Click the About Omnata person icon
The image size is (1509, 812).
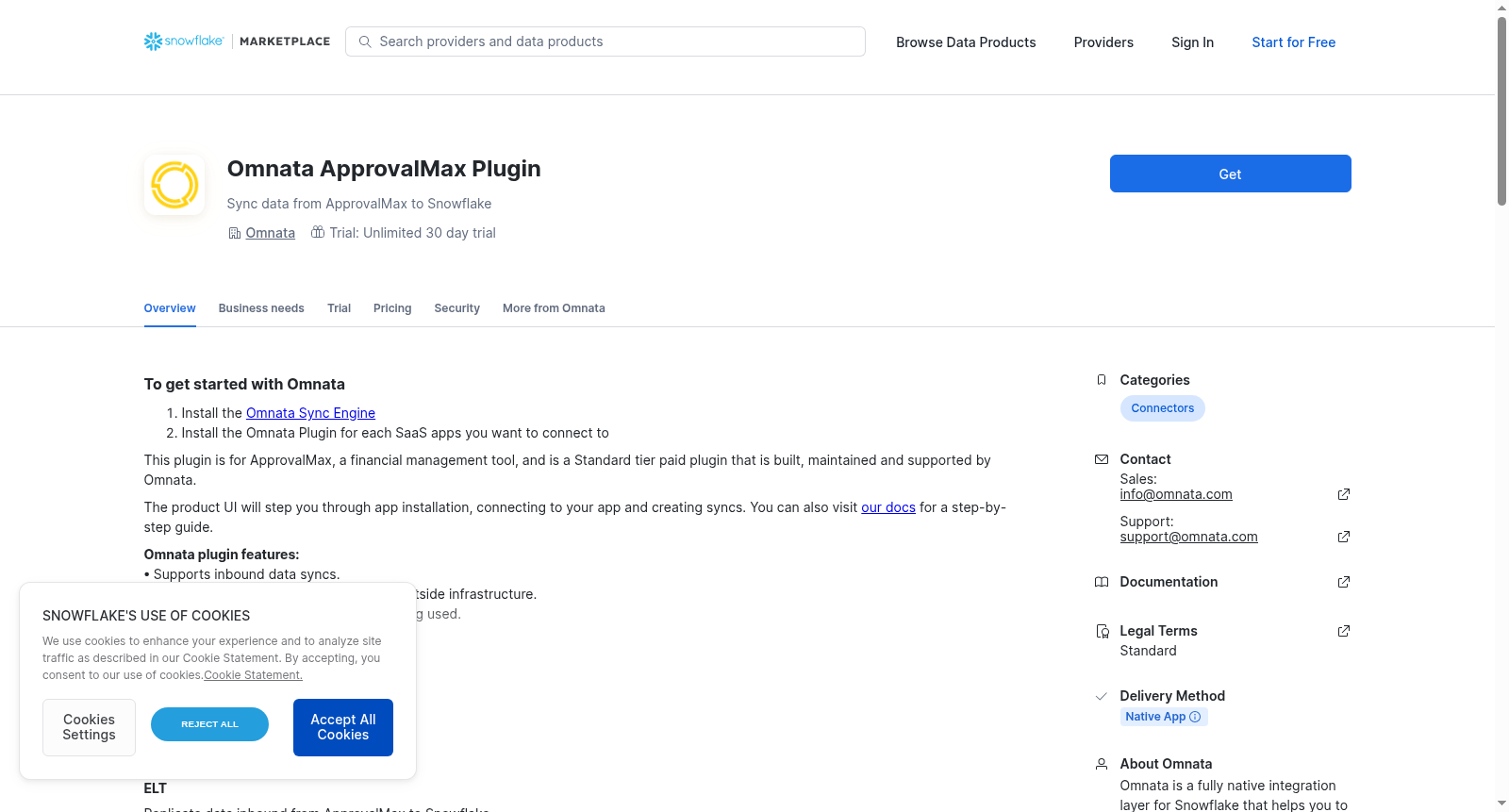pos(1102,764)
